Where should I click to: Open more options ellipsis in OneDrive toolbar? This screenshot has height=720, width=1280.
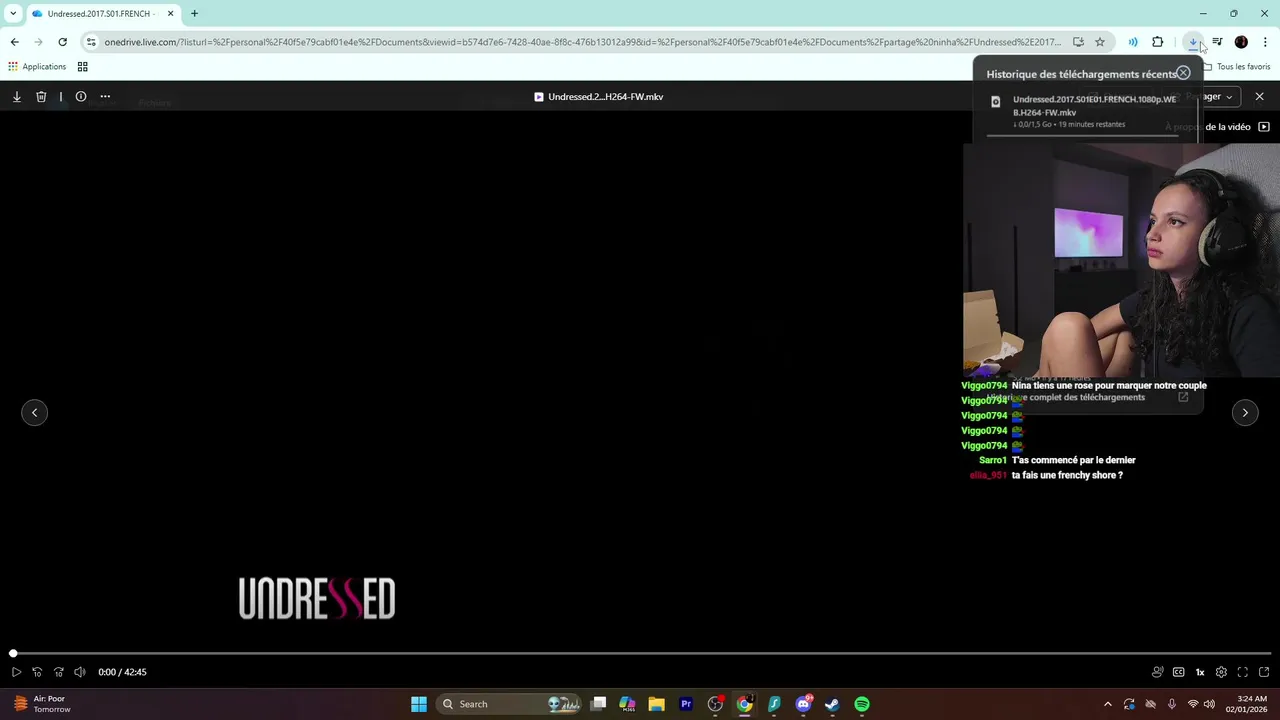[105, 97]
